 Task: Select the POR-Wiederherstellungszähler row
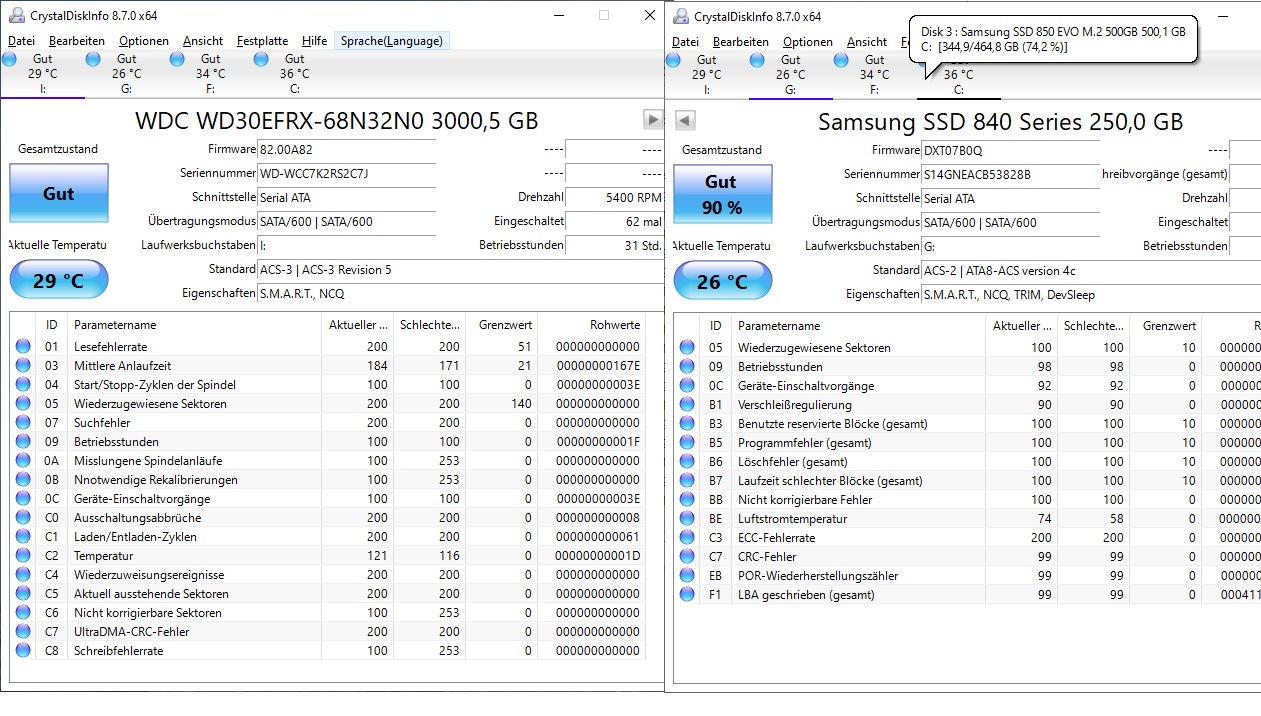[x=967, y=576]
